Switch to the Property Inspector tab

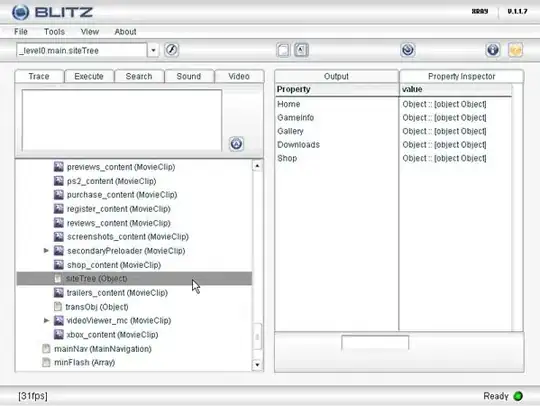coord(461,76)
